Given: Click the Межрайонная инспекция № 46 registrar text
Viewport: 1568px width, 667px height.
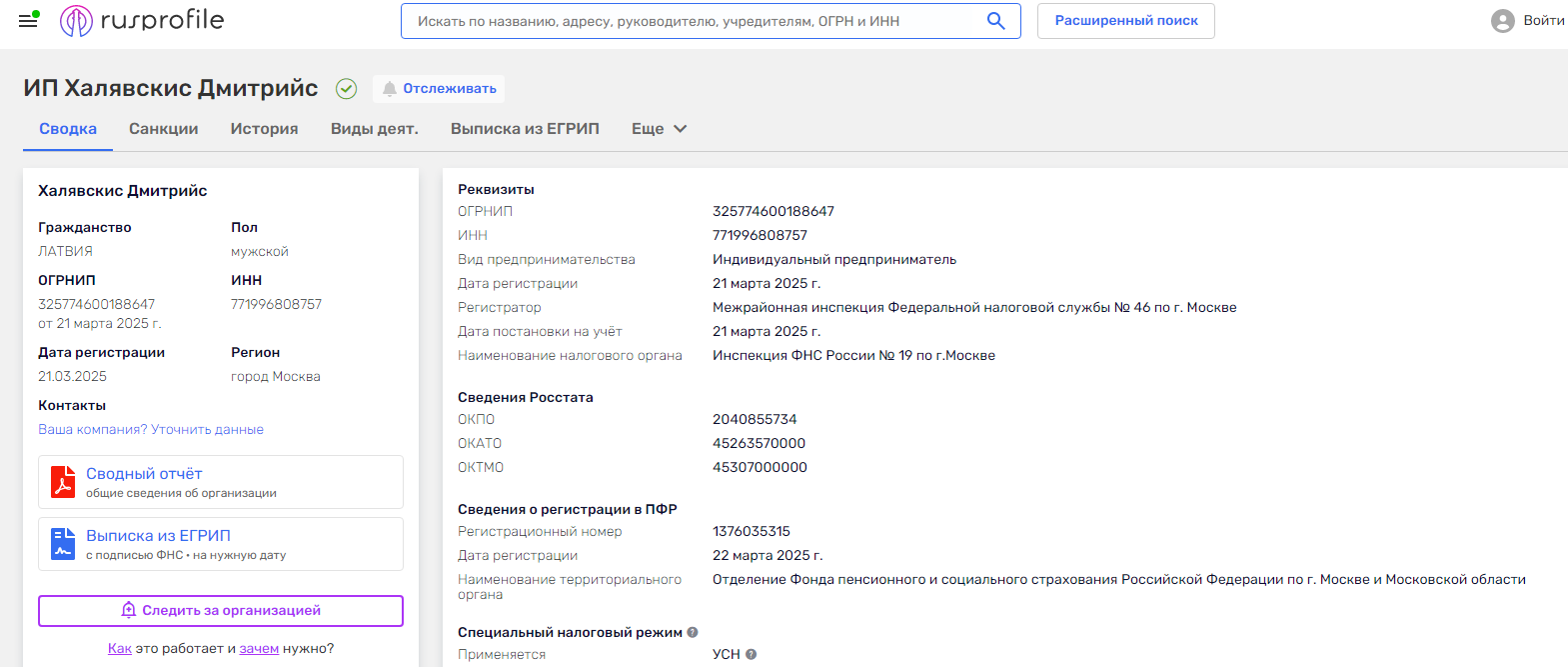Looking at the screenshot, I should pos(974,307).
